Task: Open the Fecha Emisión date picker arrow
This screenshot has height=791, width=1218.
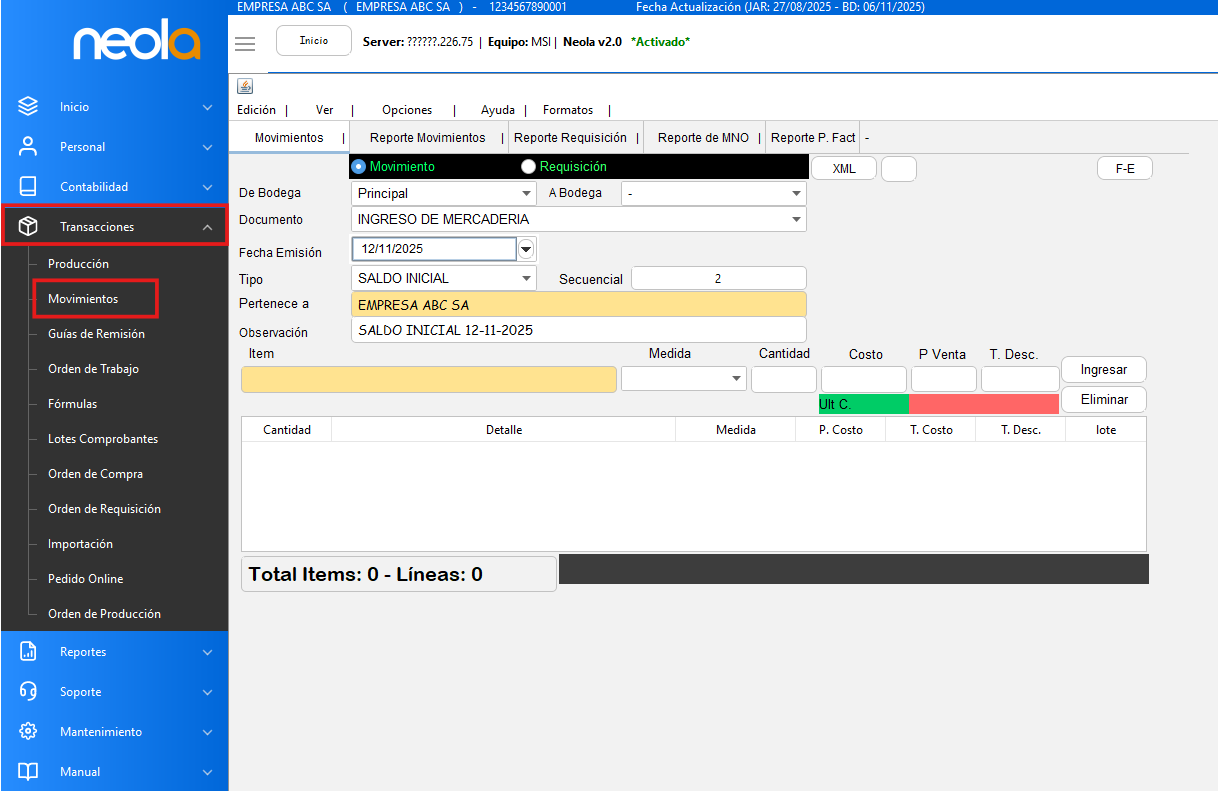Action: (527, 249)
